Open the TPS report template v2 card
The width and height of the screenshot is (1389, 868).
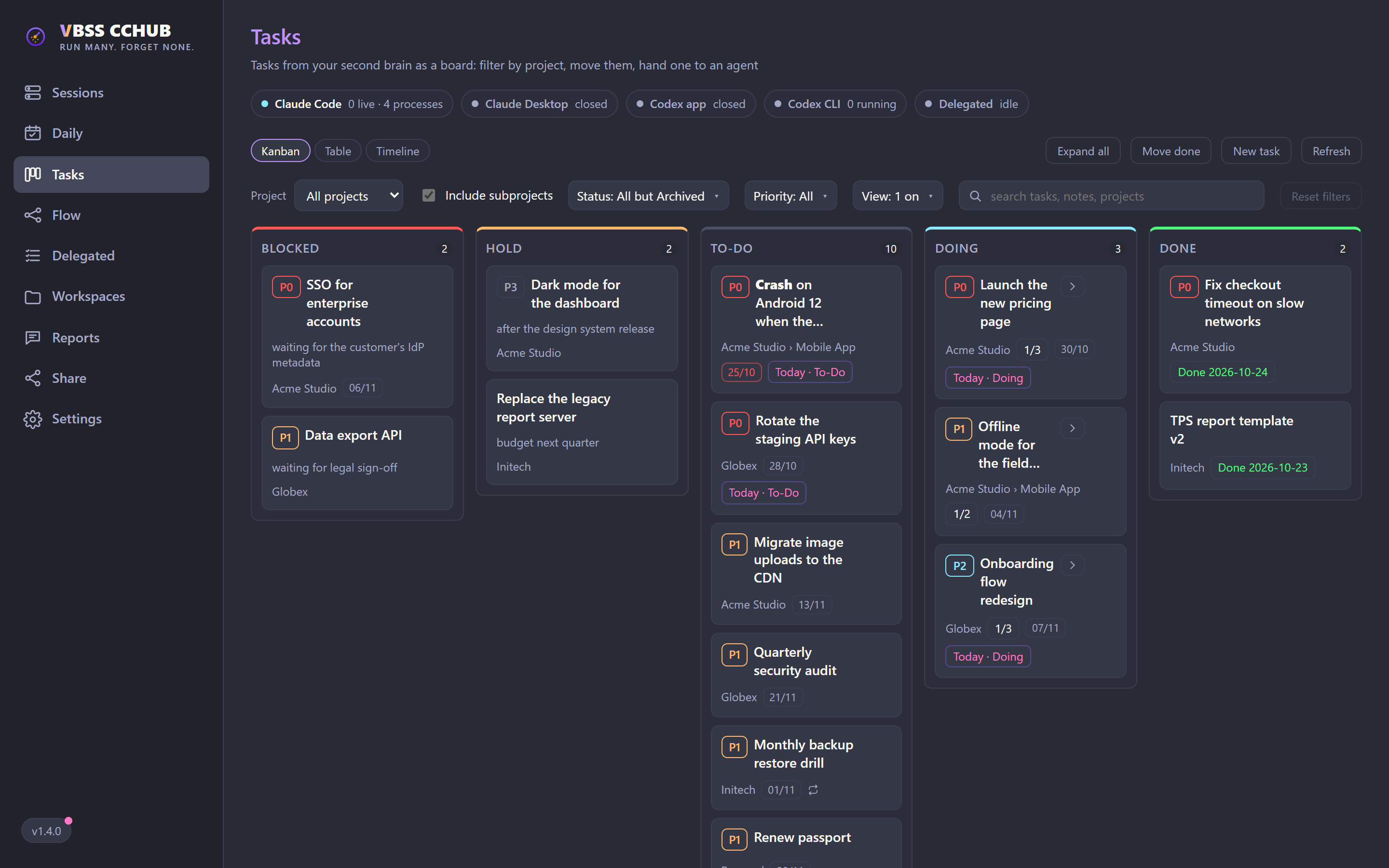pyautogui.click(x=1255, y=446)
